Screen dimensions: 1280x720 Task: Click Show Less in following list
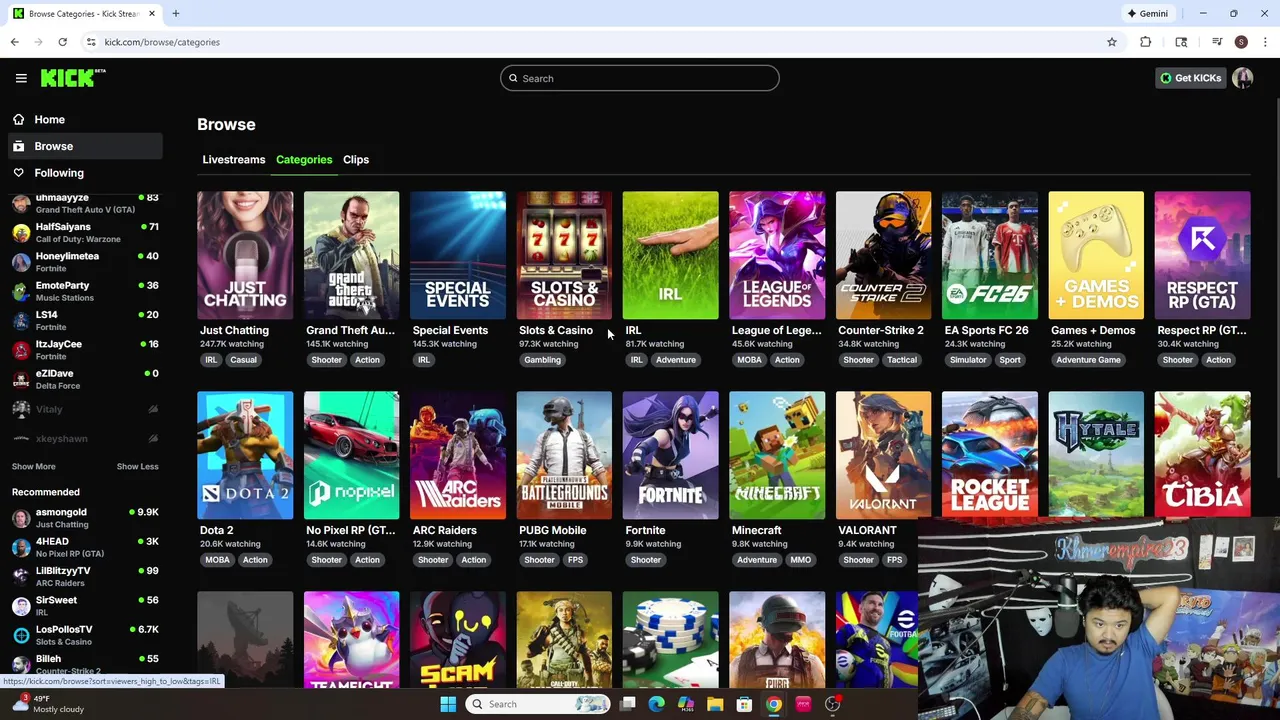137,466
